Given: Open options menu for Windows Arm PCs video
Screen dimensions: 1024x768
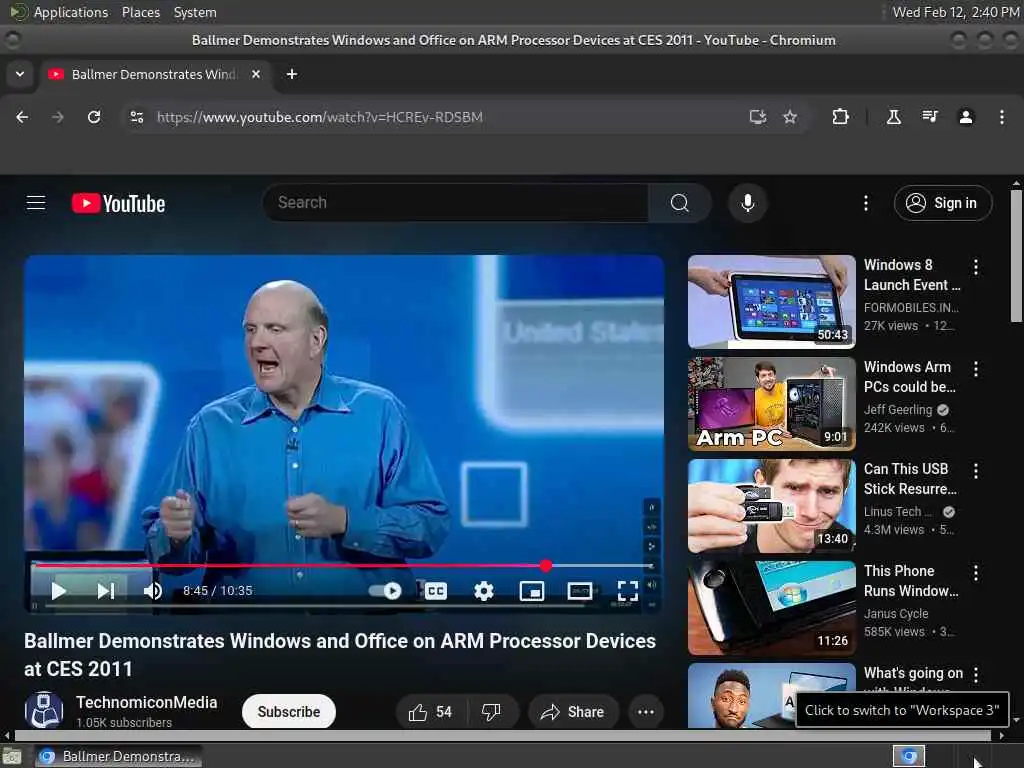Looking at the screenshot, I should pos(976,369).
